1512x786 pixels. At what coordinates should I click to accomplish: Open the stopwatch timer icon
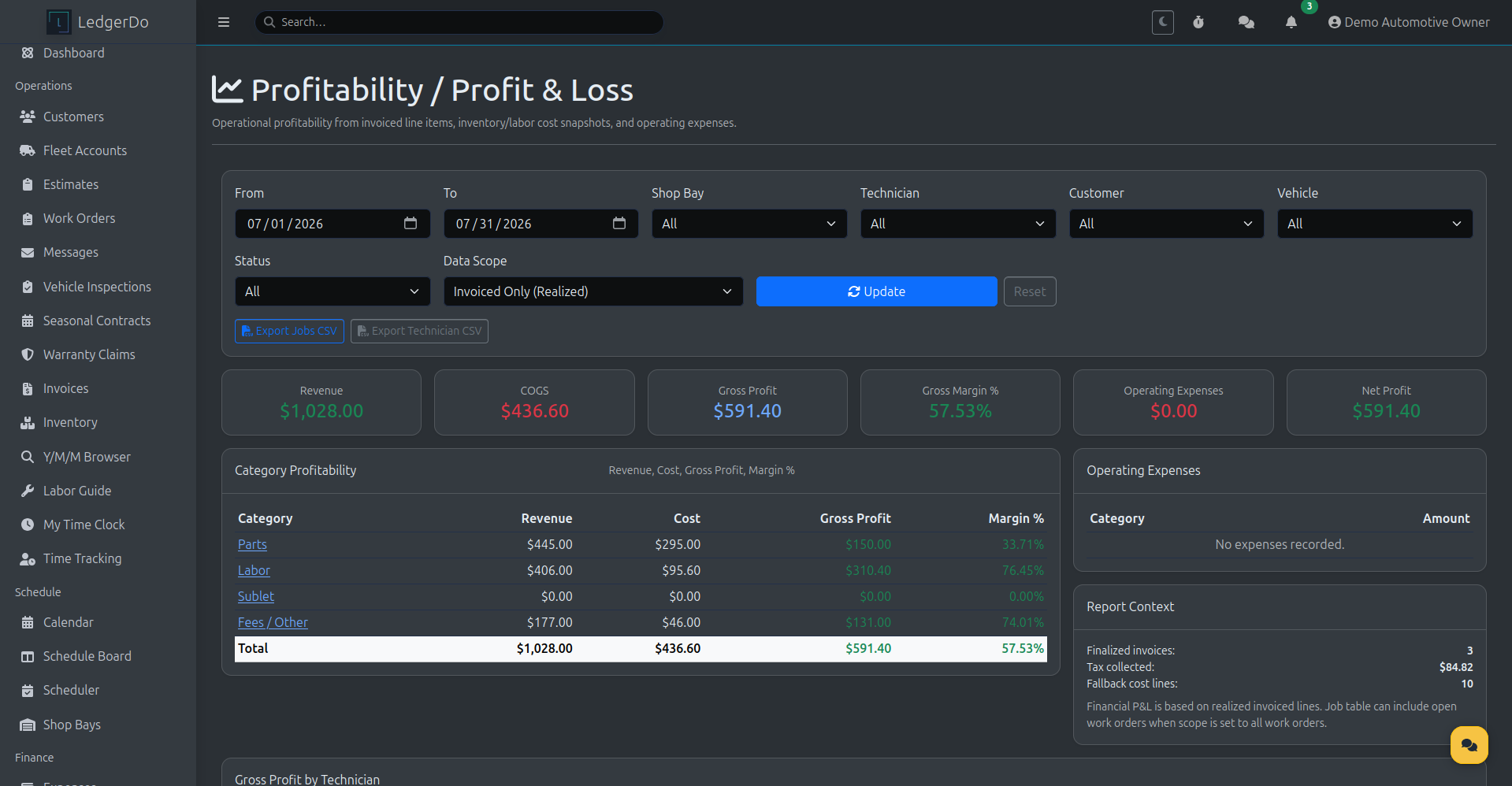[1198, 22]
